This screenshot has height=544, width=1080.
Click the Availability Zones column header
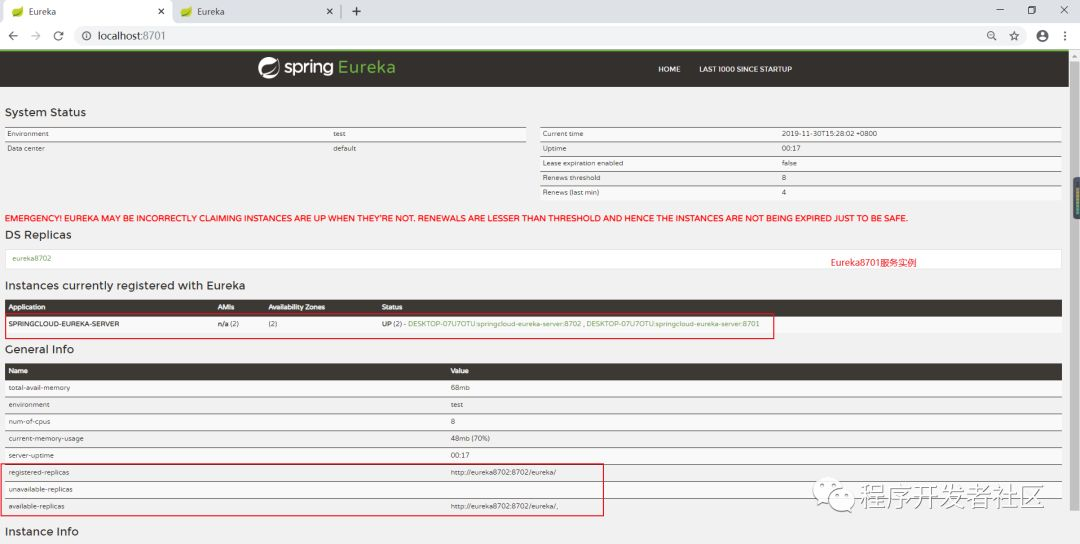(x=296, y=307)
